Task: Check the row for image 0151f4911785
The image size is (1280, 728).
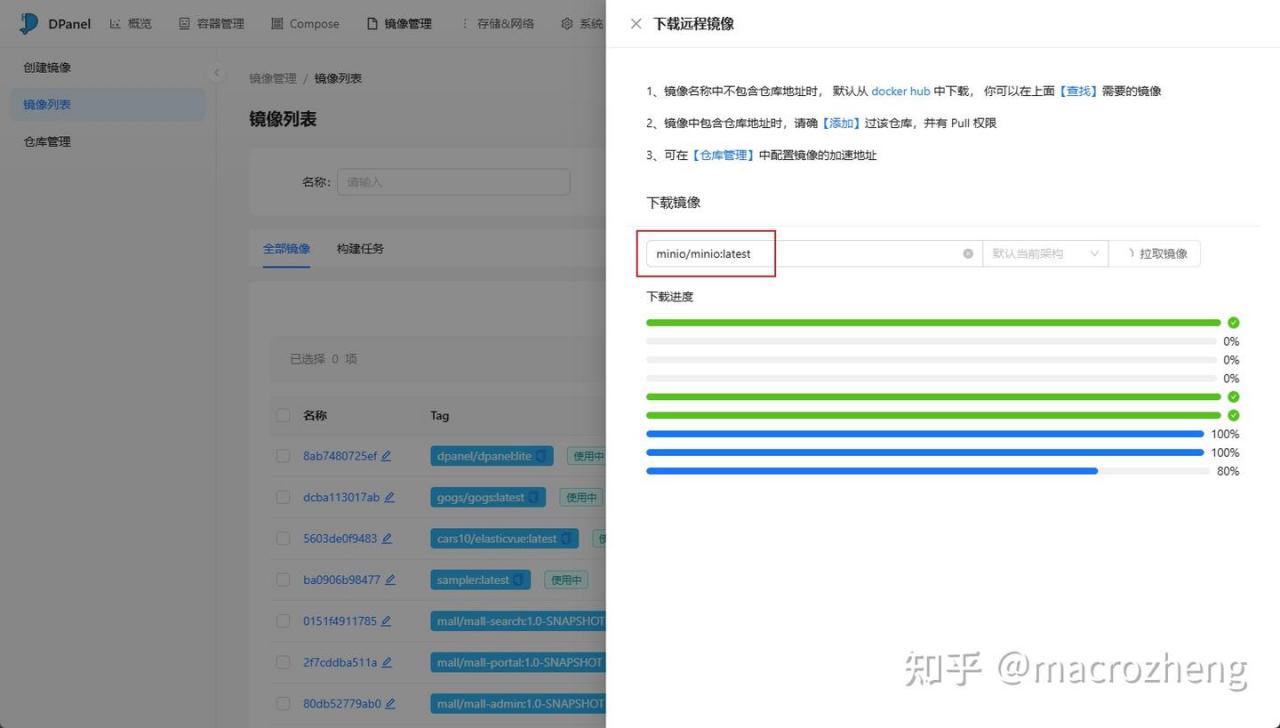Action: [x=283, y=621]
